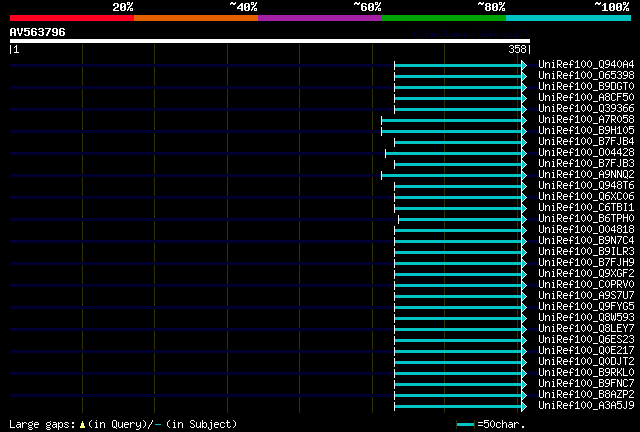The width and height of the screenshot is (640, 432).
Task: Click the yellow query gap marker in legend
Action: tap(82, 425)
